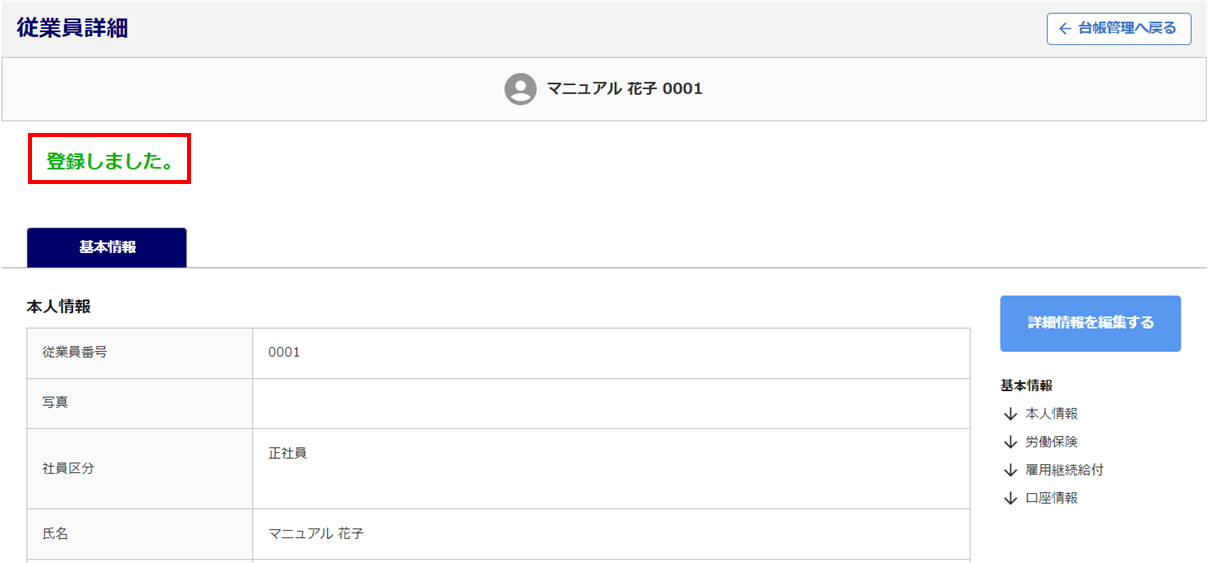Click the header name マニュアル 花子 0001
The image size is (1210, 563).
coord(624,89)
